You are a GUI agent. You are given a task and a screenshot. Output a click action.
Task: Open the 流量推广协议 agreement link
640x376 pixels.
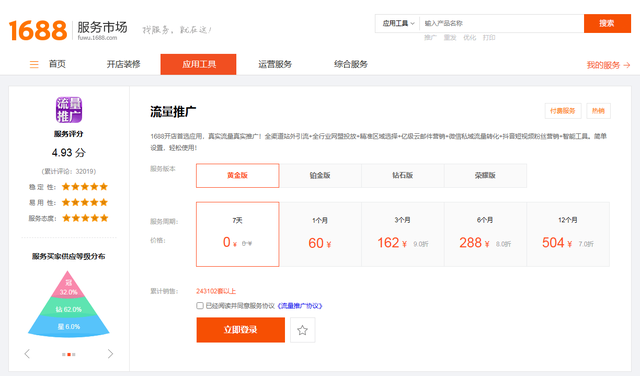[x=300, y=306]
